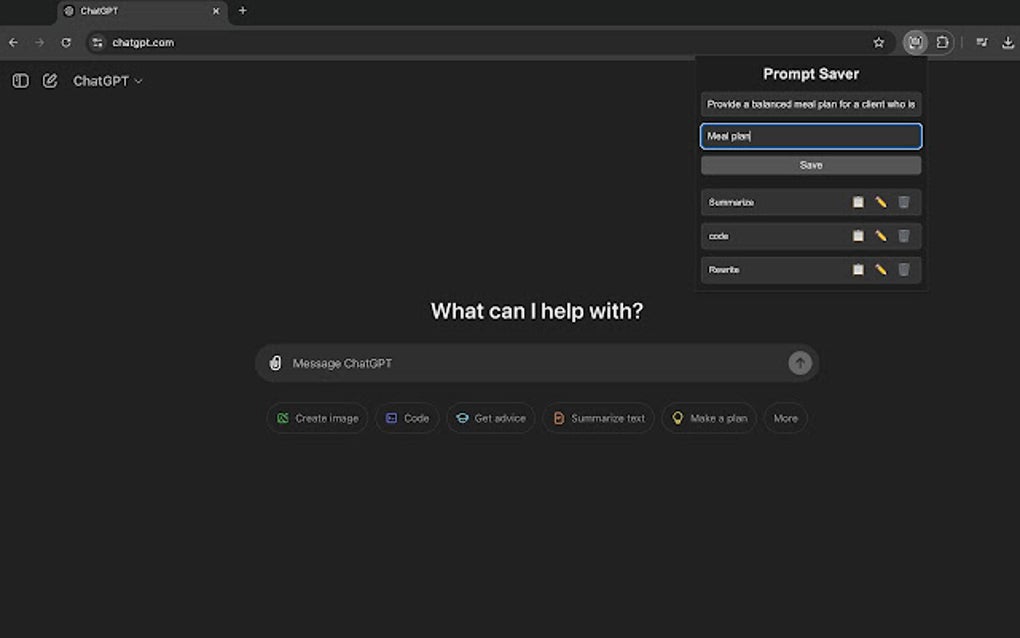
Task: Open a new browser tab
Action: (x=242, y=11)
